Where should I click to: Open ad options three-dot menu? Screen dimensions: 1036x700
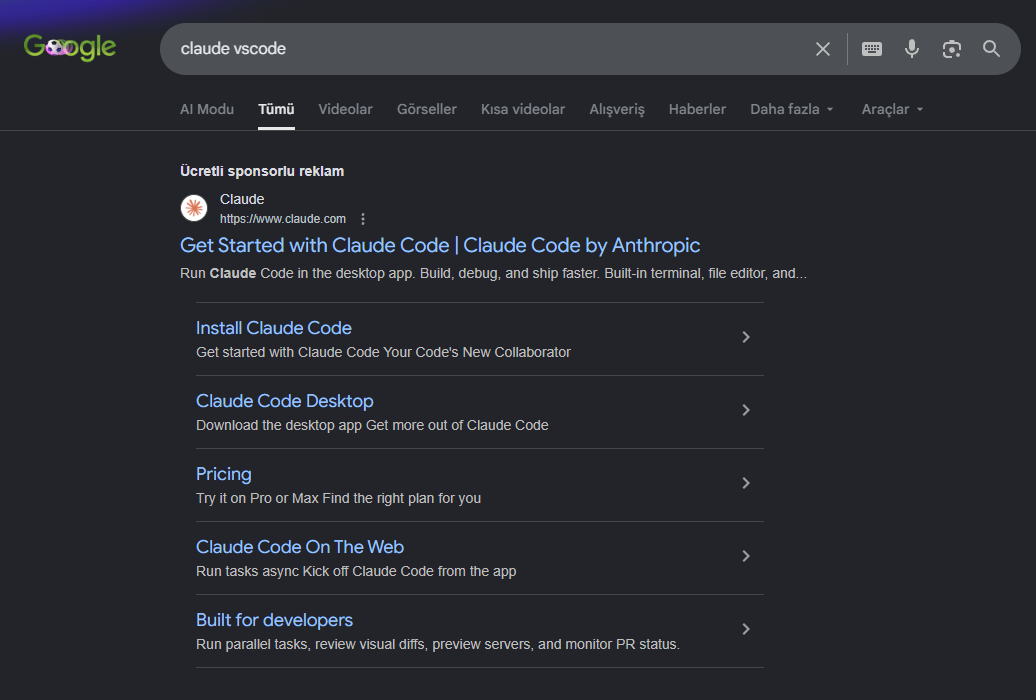click(x=363, y=219)
